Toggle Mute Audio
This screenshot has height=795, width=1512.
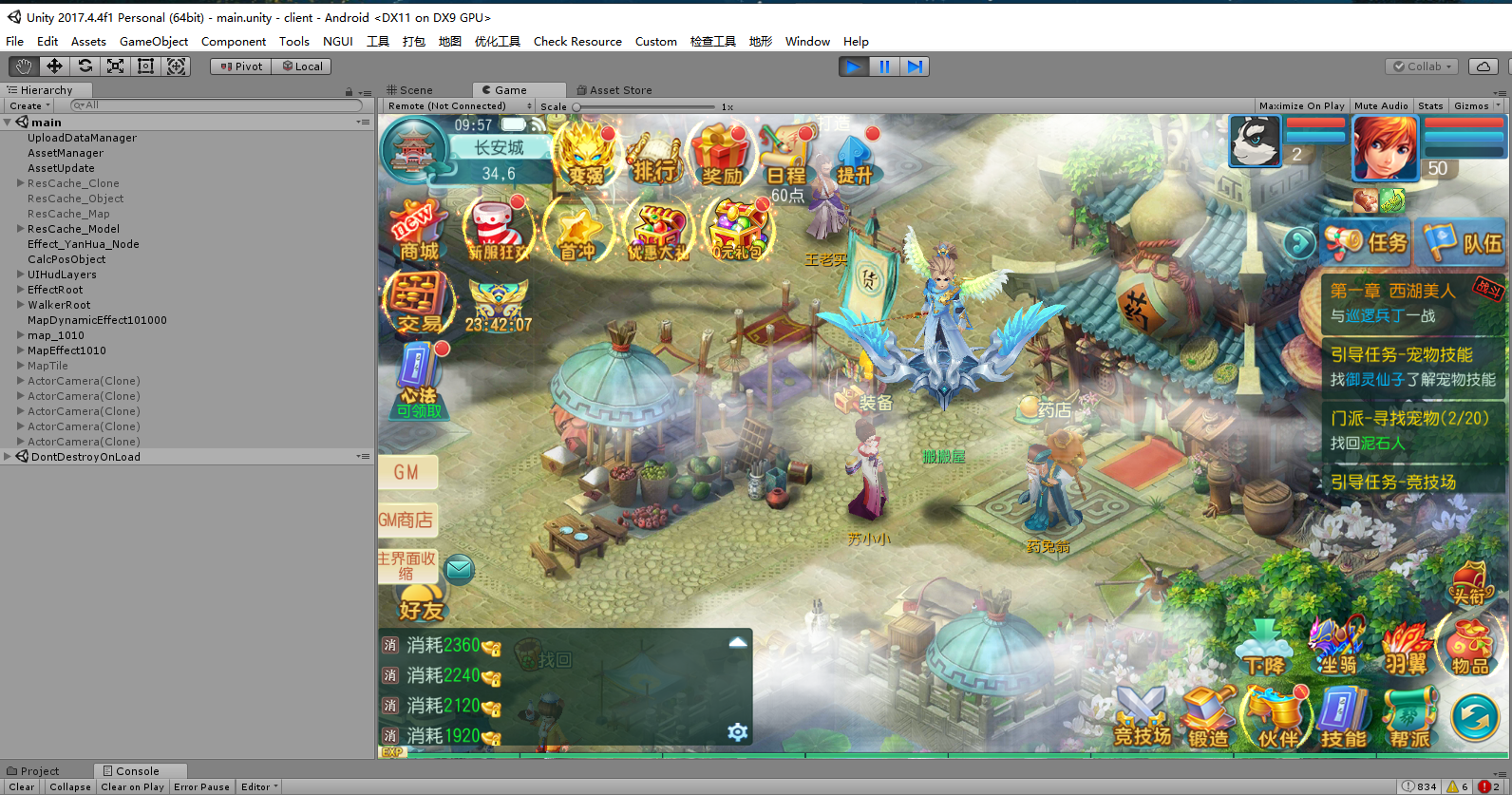1381,105
